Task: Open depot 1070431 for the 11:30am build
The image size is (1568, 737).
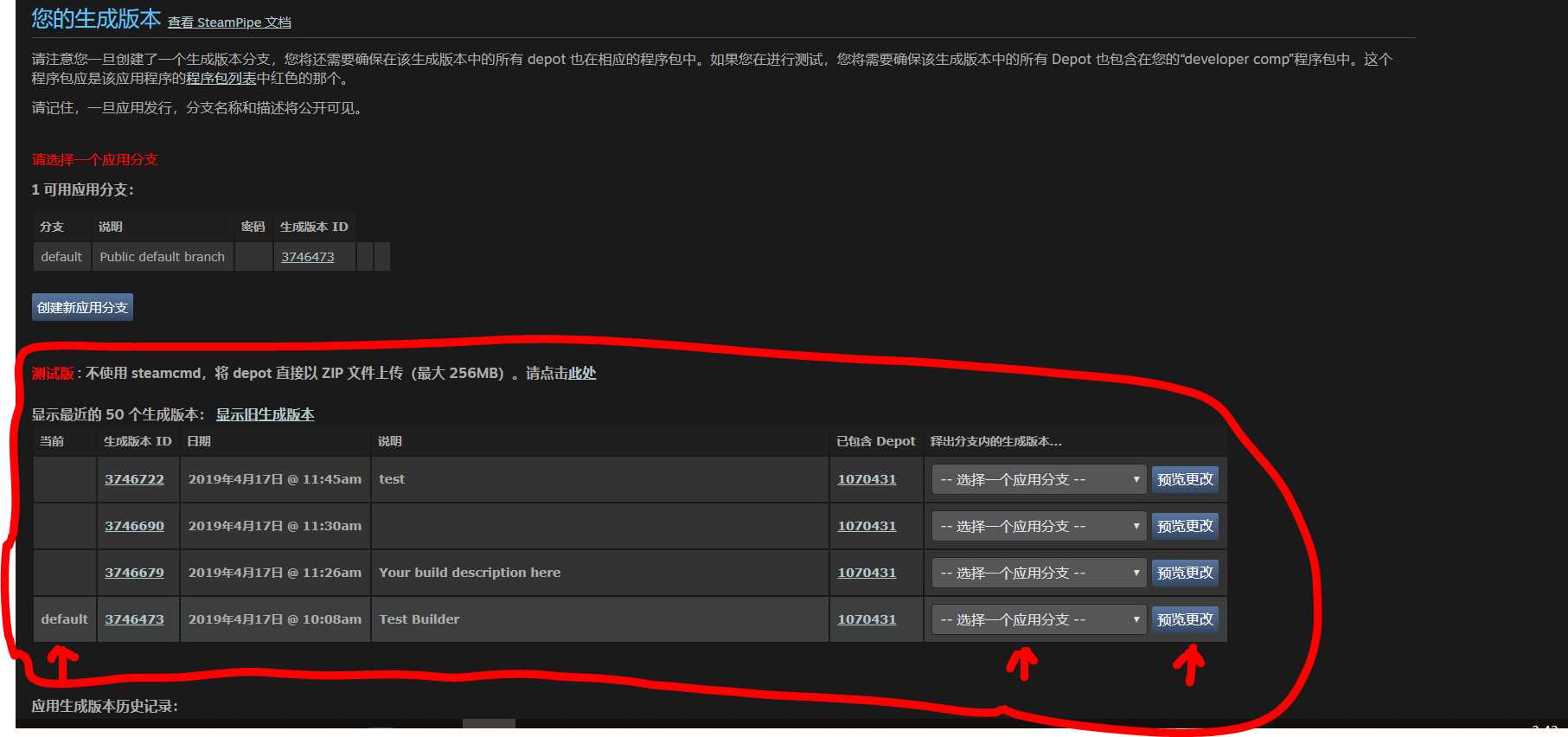Action: click(x=867, y=526)
